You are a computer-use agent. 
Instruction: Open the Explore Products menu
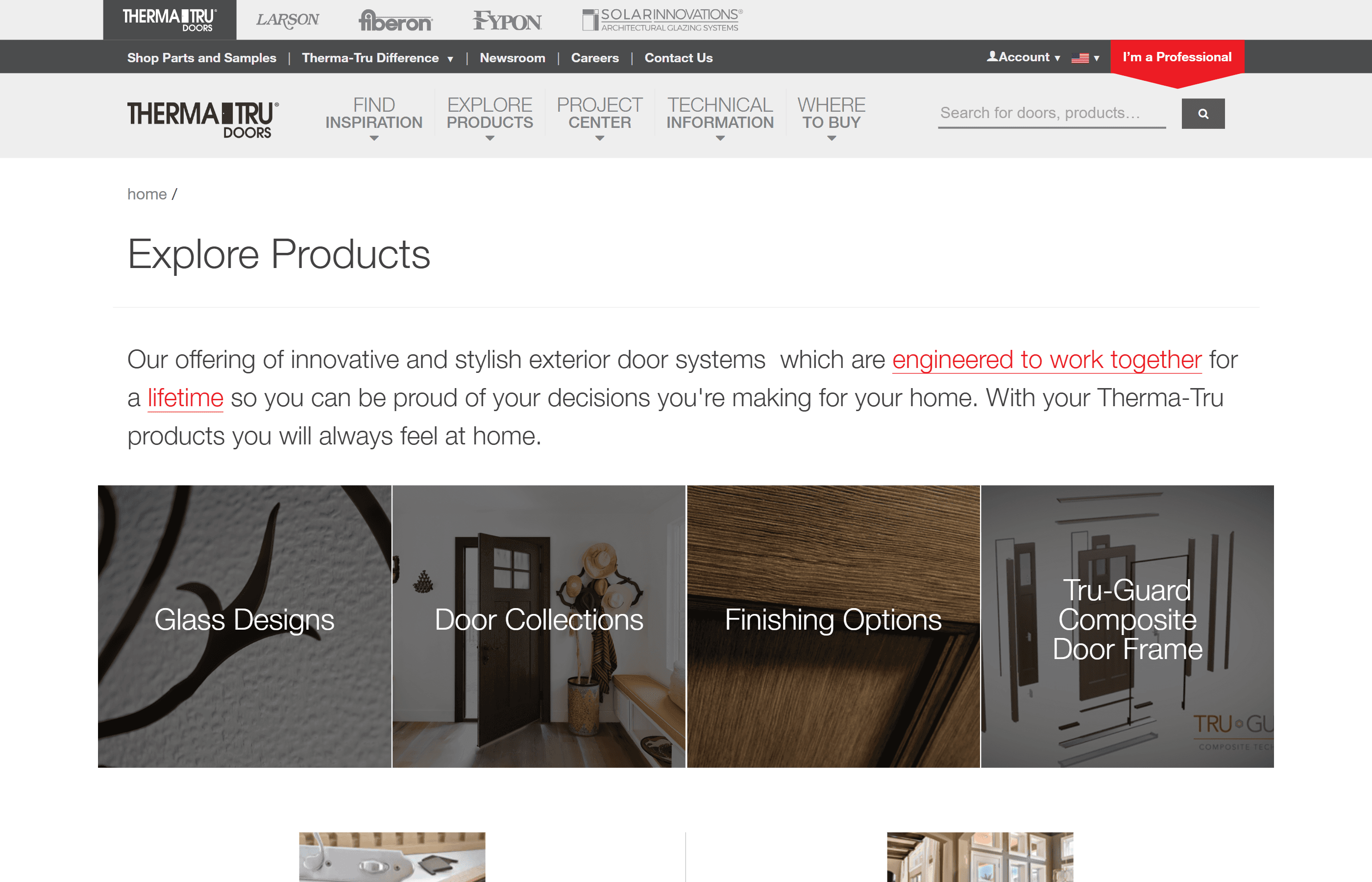(x=490, y=115)
